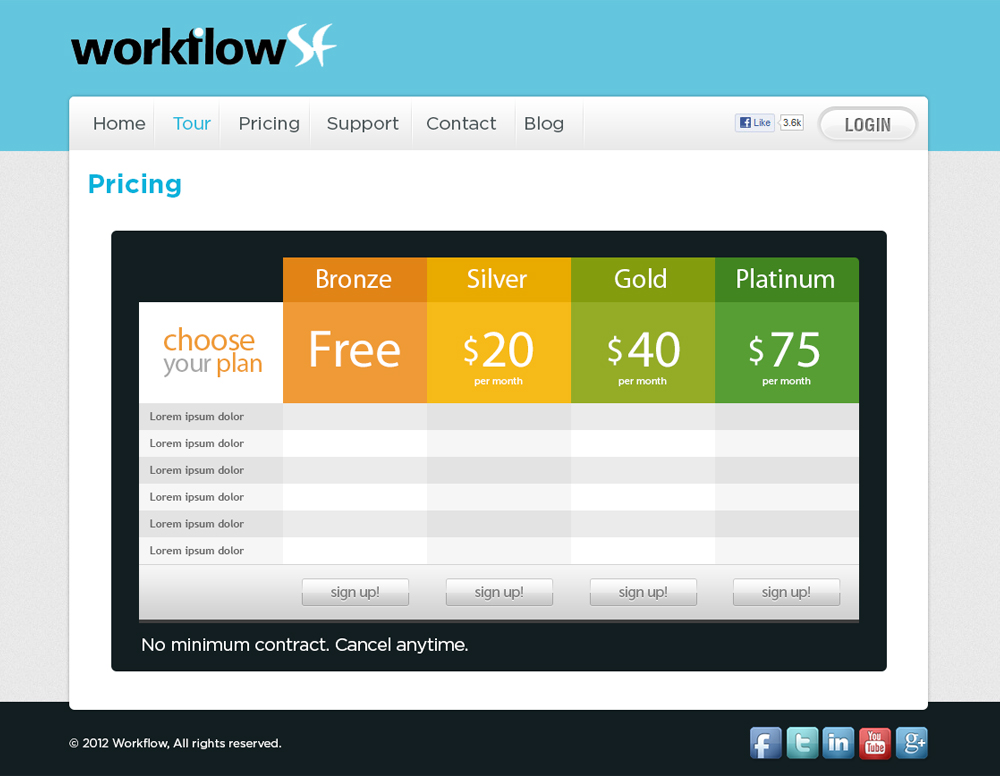Sign up for the Silver plan
The width and height of the screenshot is (1000, 776).
tap(499, 592)
